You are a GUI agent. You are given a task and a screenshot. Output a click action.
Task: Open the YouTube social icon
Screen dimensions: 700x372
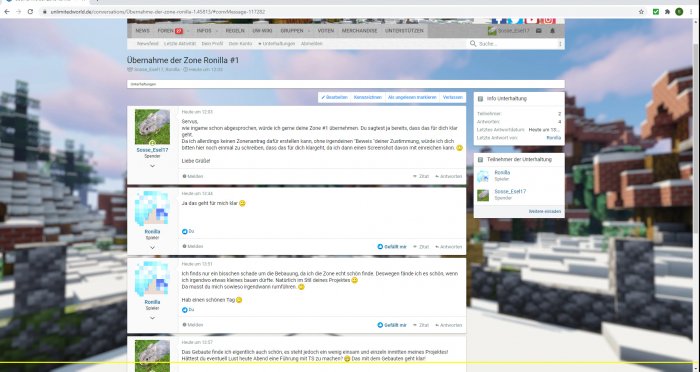[x=532, y=21]
